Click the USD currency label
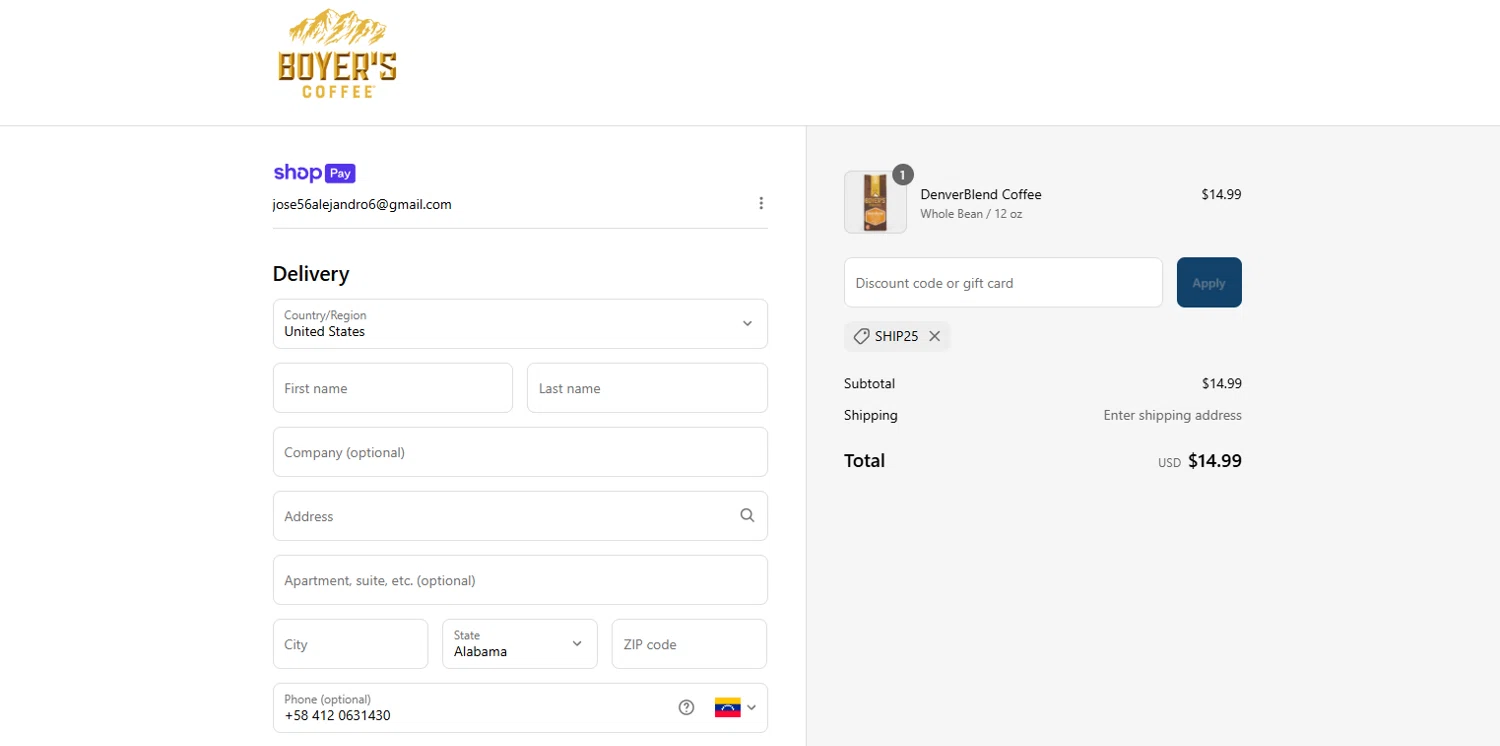This screenshot has width=1500, height=746. coord(1169,463)
